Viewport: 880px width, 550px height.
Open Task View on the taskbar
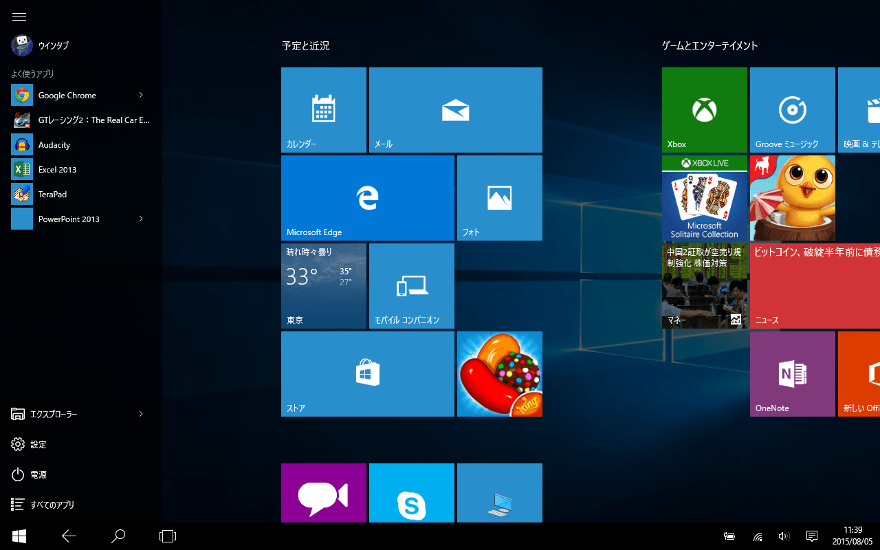(167, 536)
